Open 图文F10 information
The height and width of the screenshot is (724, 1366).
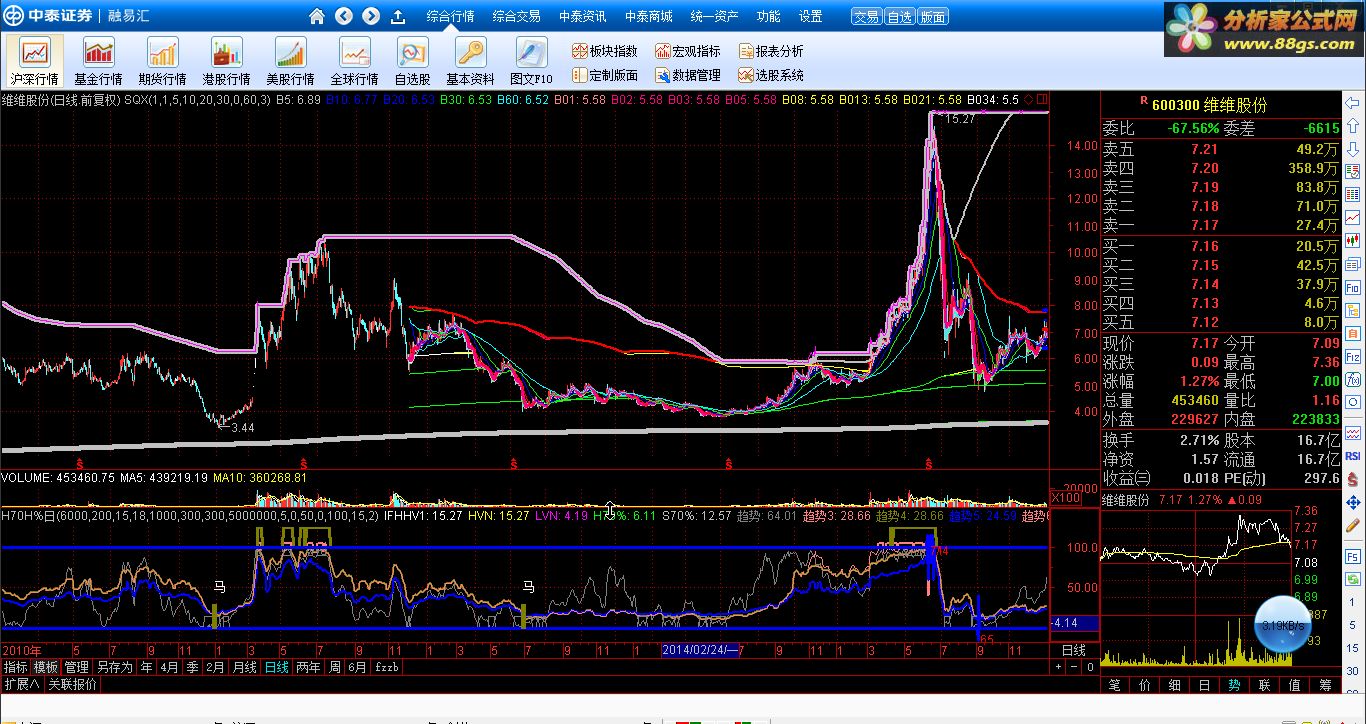(x=531, y=61)
